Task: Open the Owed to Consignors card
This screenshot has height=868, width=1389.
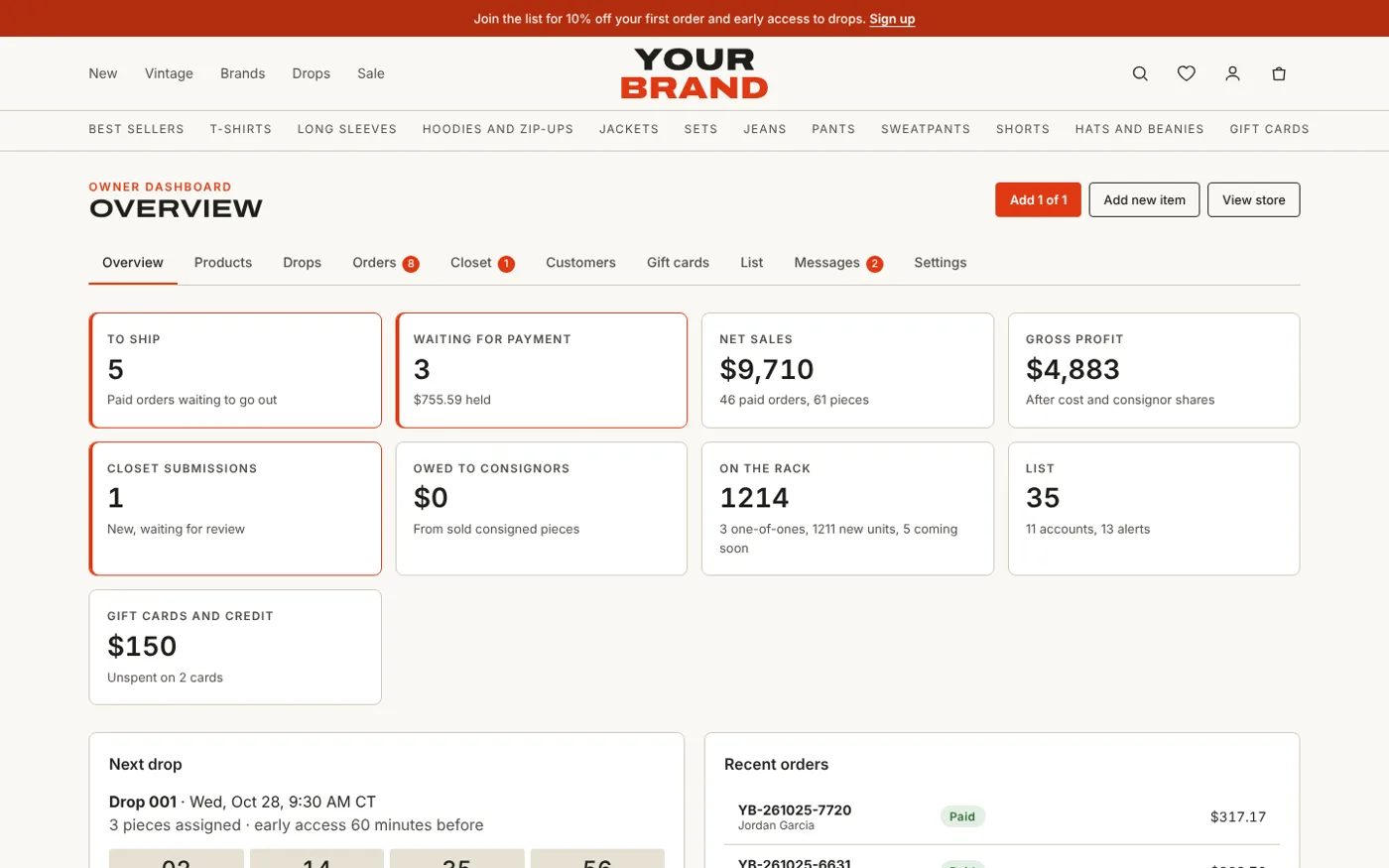Action: click(542, 508)
